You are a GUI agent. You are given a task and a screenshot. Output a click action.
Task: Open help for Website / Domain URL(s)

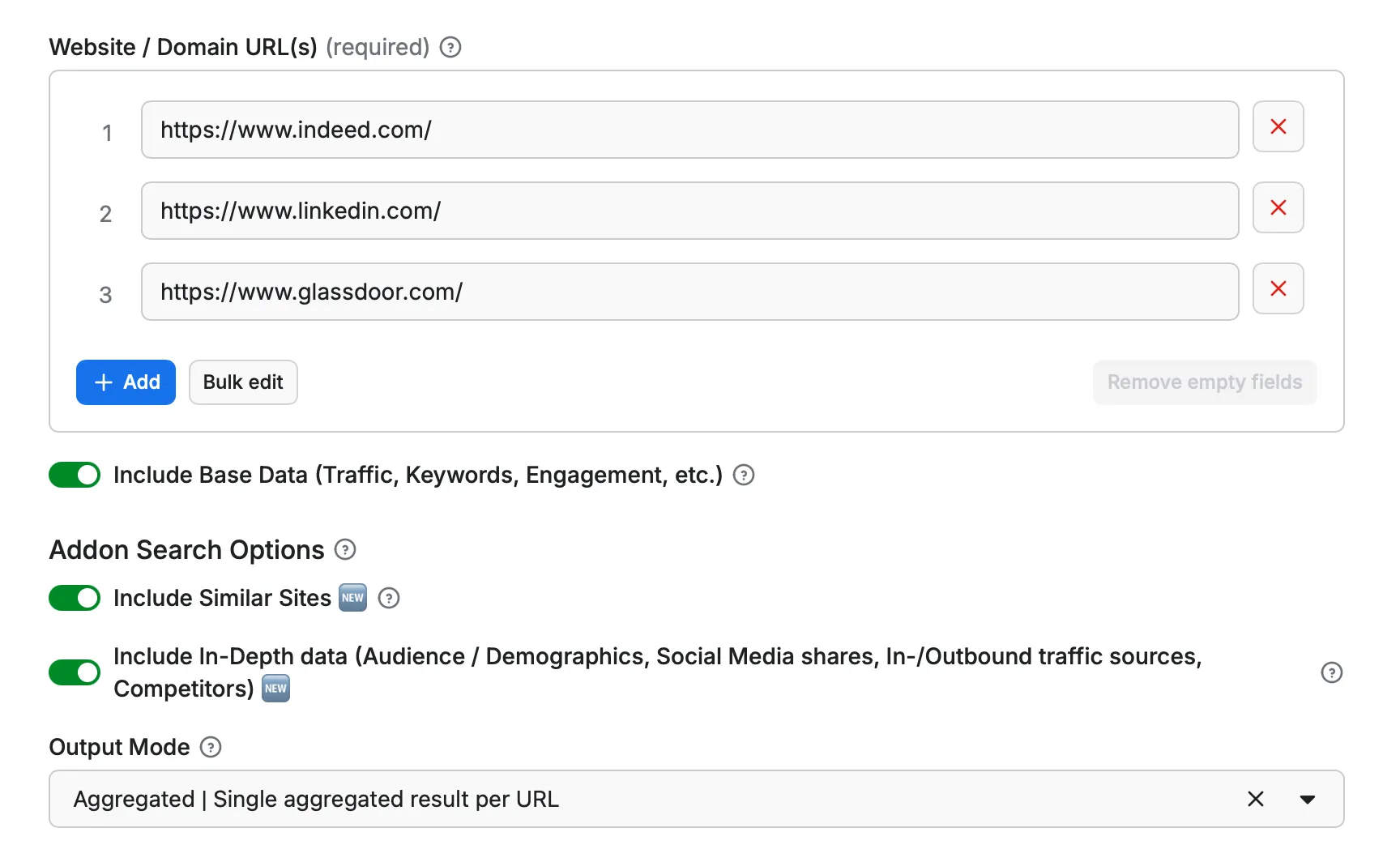450,47
